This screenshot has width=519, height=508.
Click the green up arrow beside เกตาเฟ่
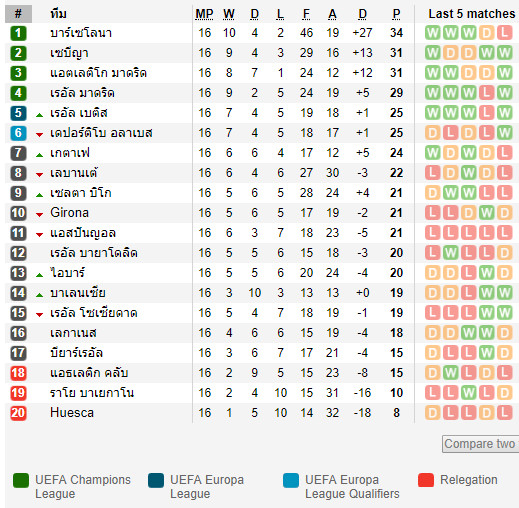tap(39, 155)
